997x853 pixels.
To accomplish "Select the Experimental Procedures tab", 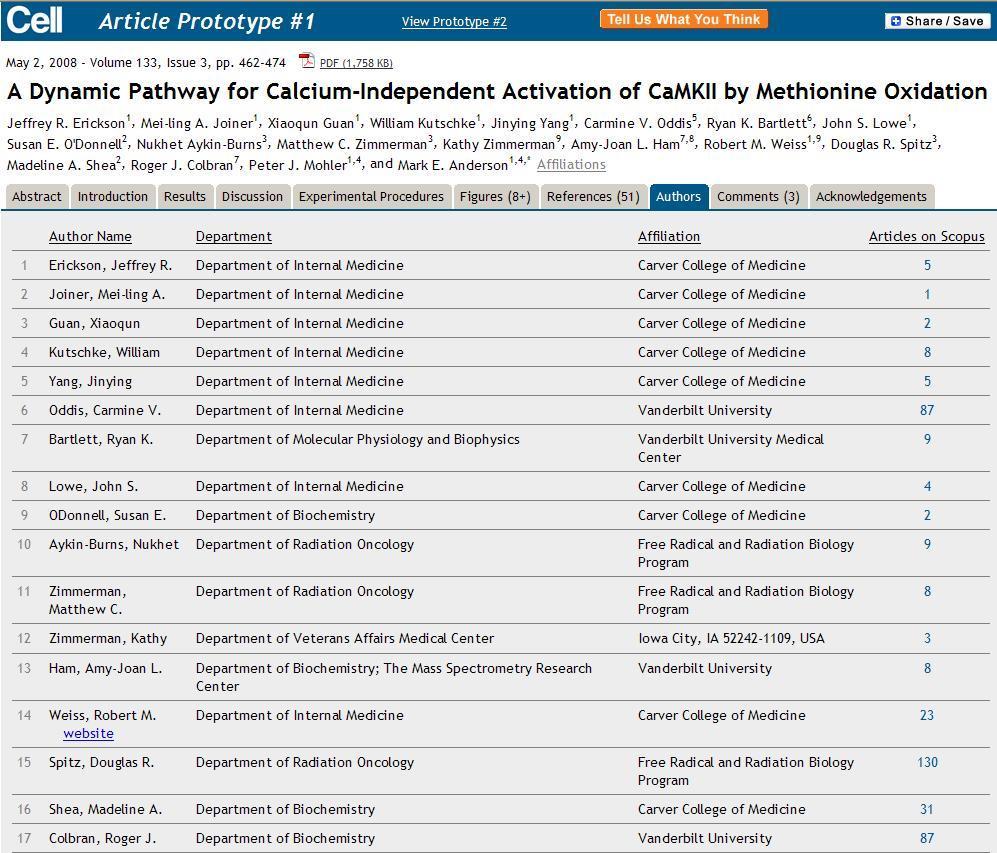I will coord(371,196).
